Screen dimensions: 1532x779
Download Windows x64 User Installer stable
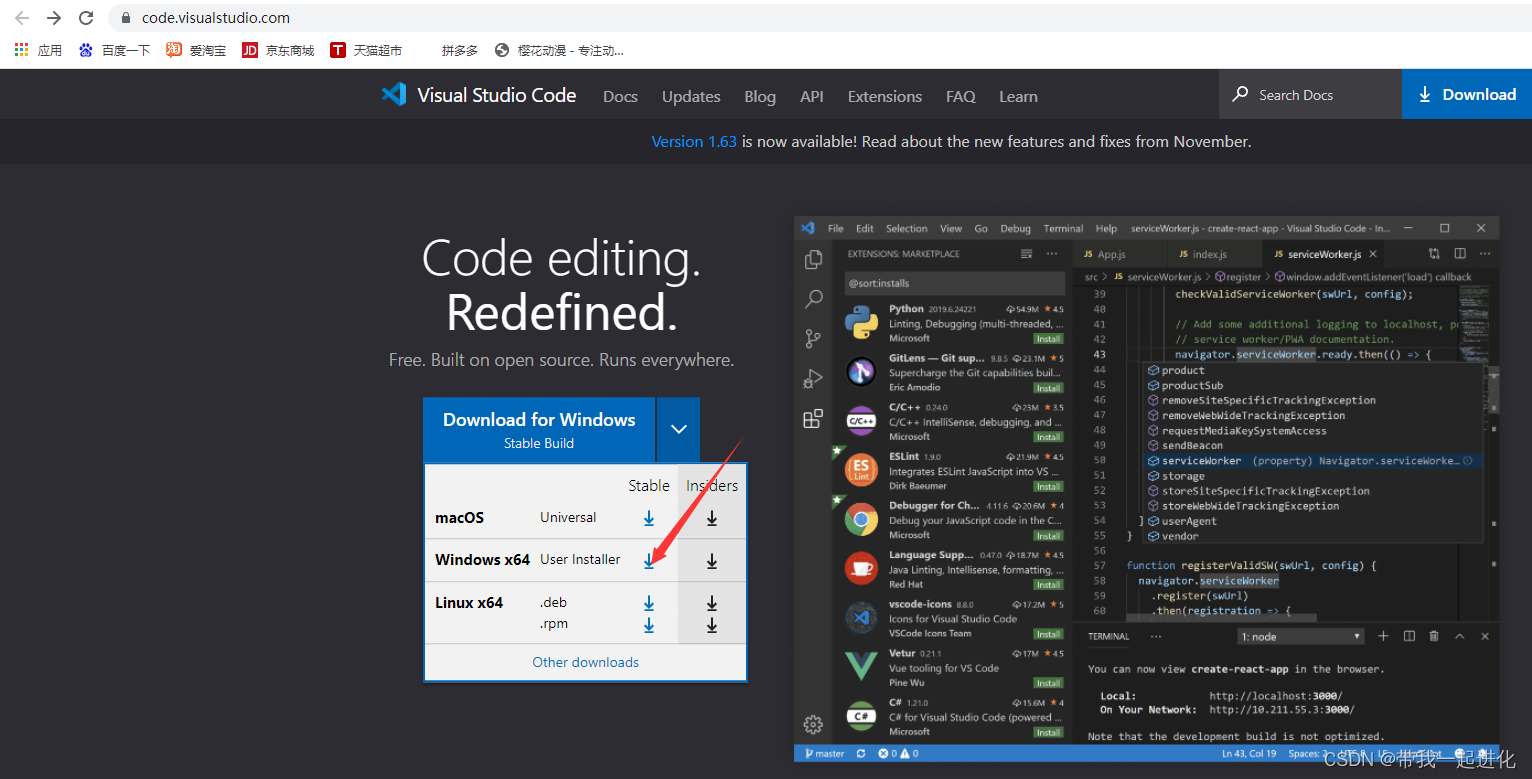pyautogui.click(x=649, y=561)
